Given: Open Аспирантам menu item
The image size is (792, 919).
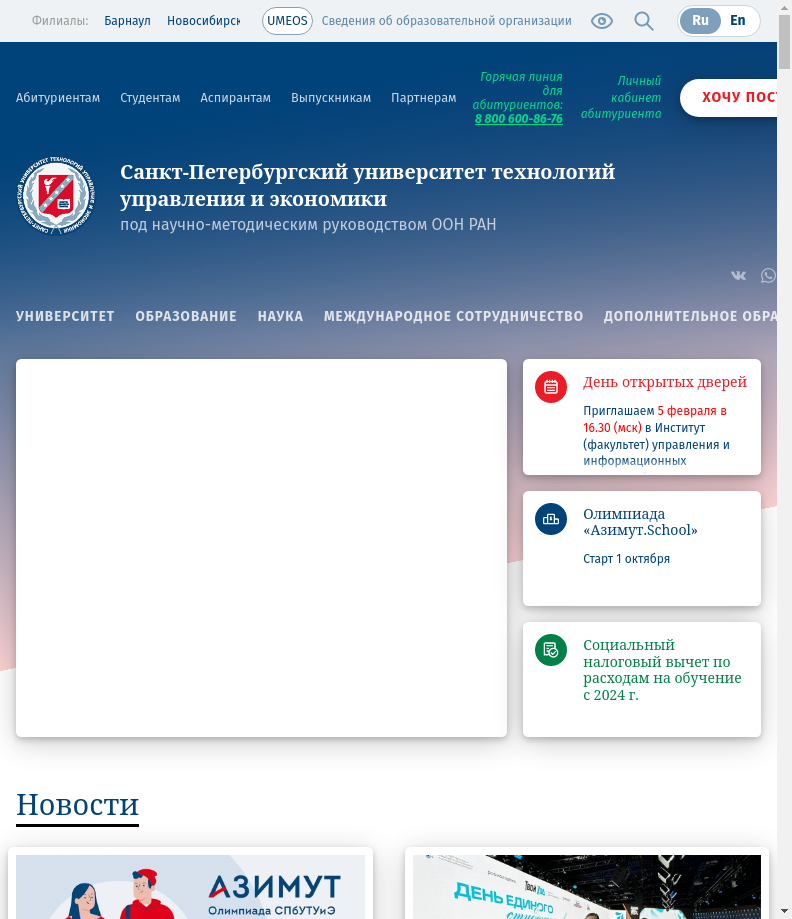Looking at the screenshot, I should click(x=236, y=98).
